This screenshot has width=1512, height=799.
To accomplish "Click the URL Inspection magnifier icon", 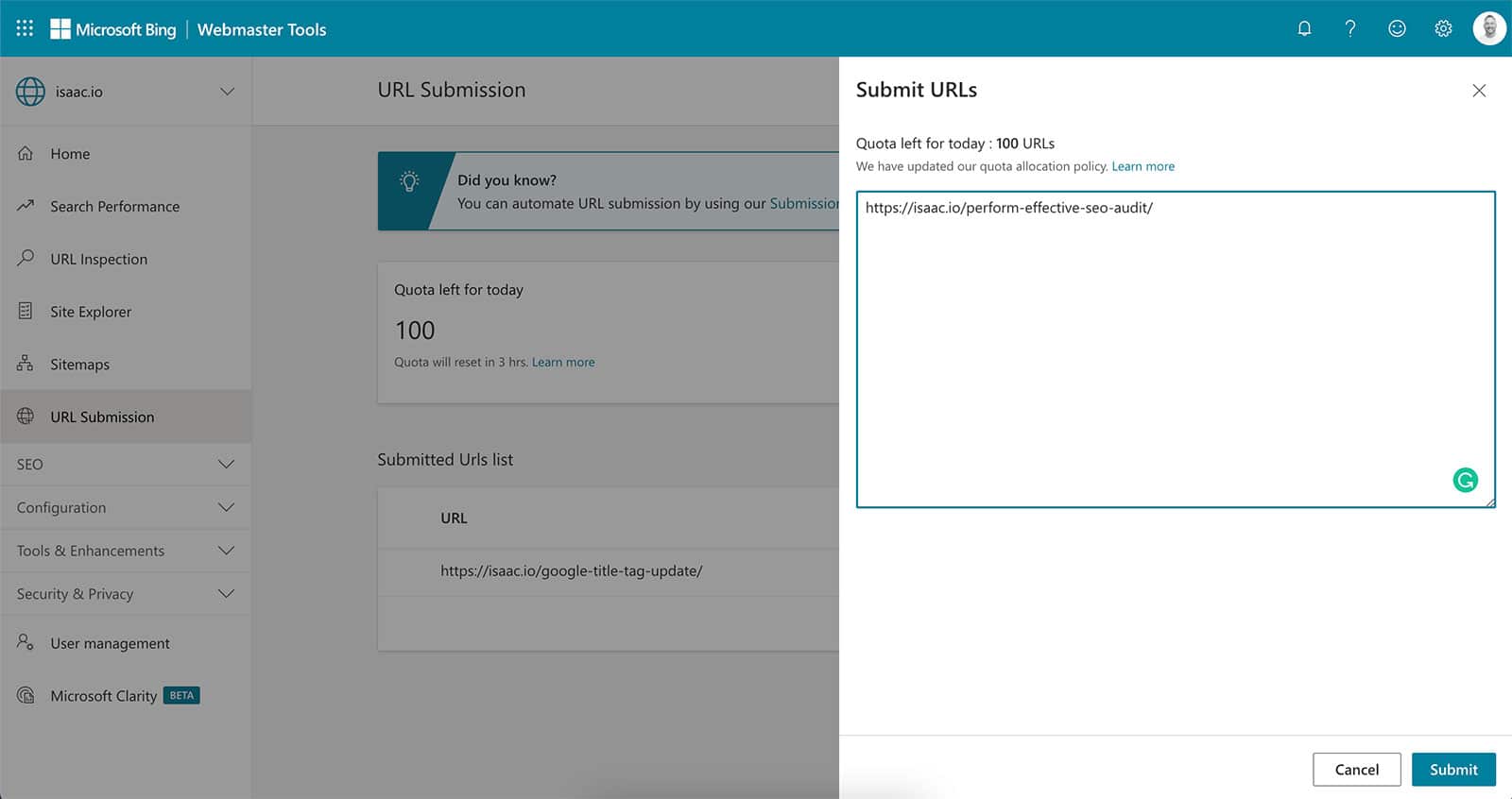I will tap(26, 258).
